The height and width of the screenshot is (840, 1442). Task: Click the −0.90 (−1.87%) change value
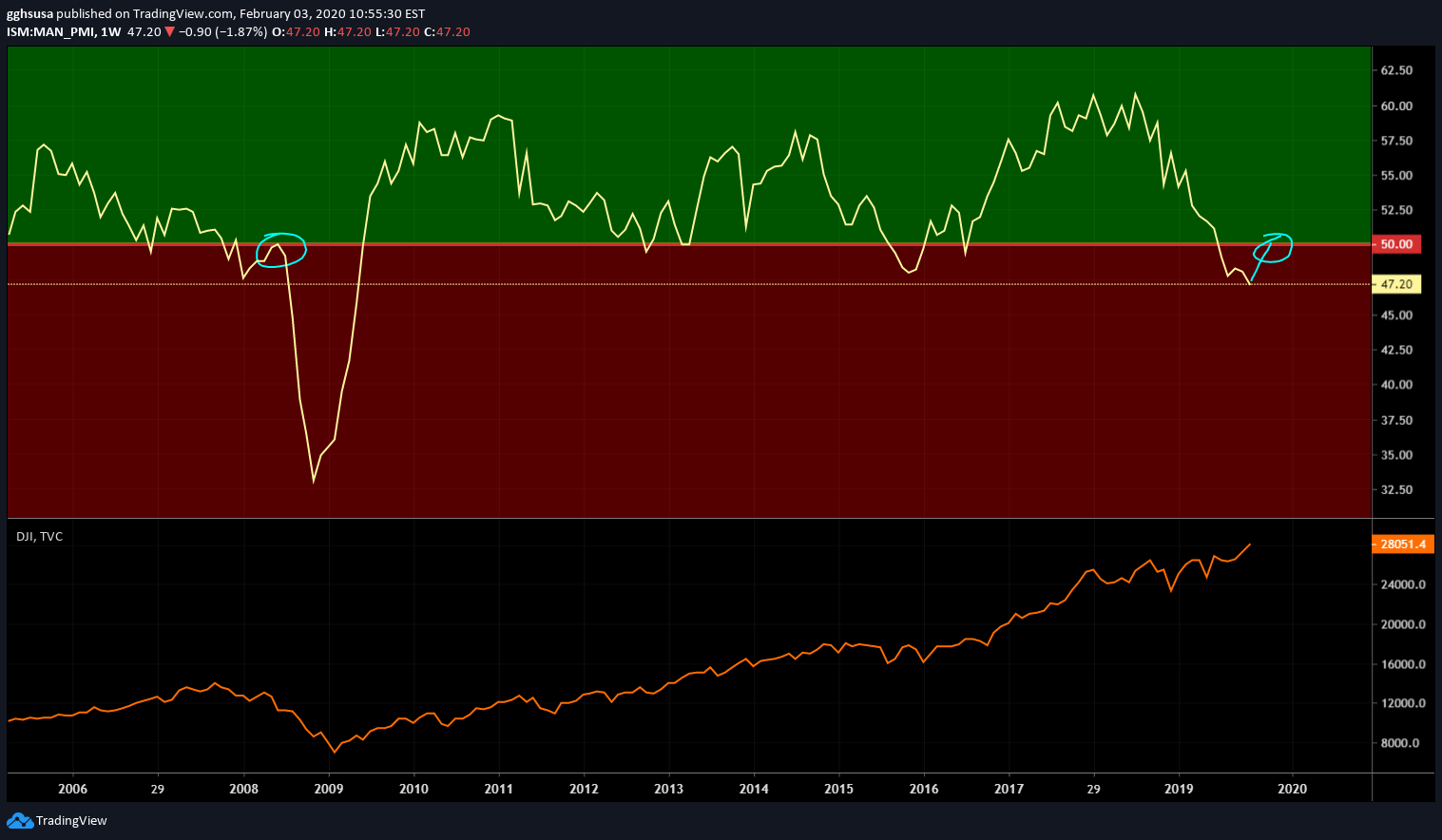point(223,31)
